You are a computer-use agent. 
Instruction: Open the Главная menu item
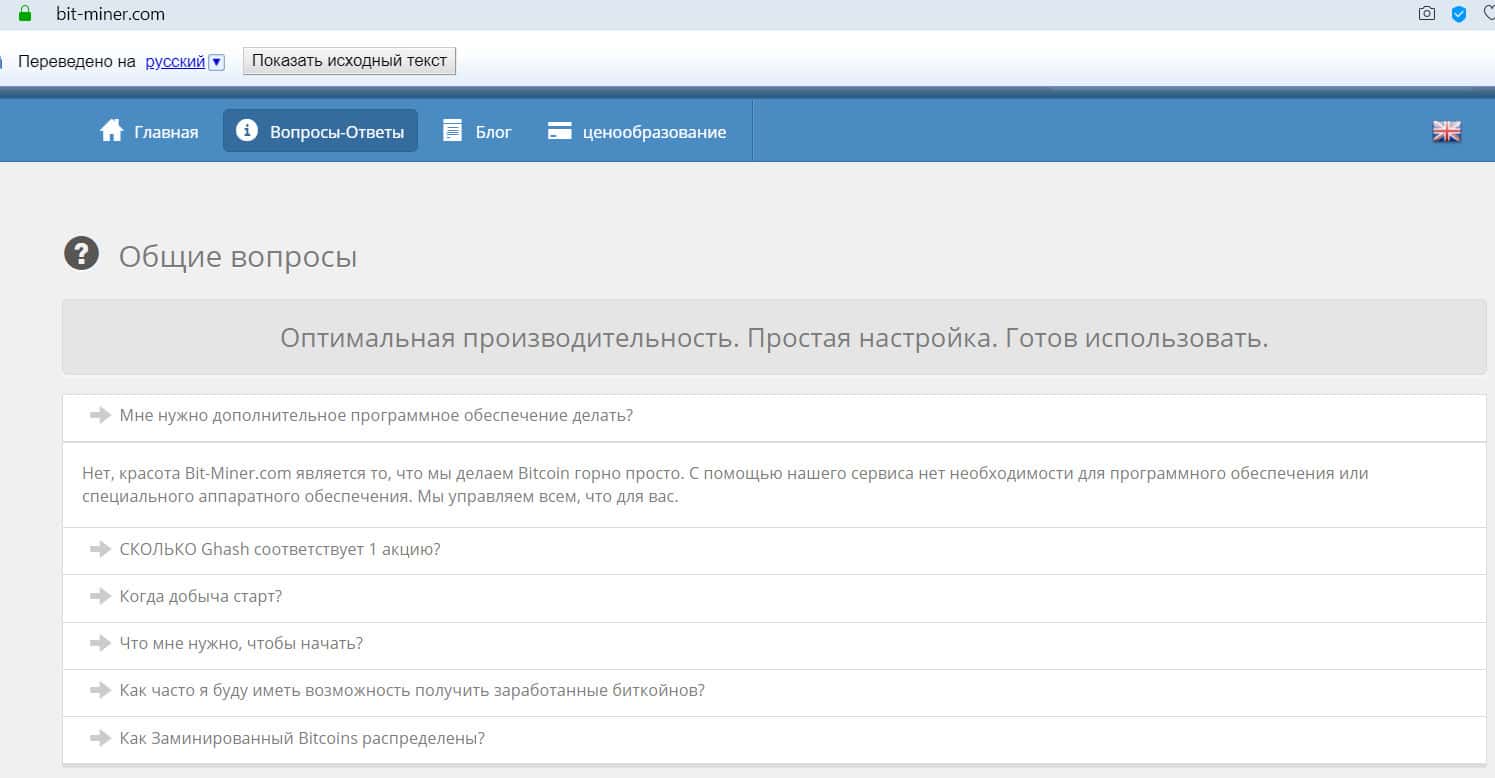(165, 132)
